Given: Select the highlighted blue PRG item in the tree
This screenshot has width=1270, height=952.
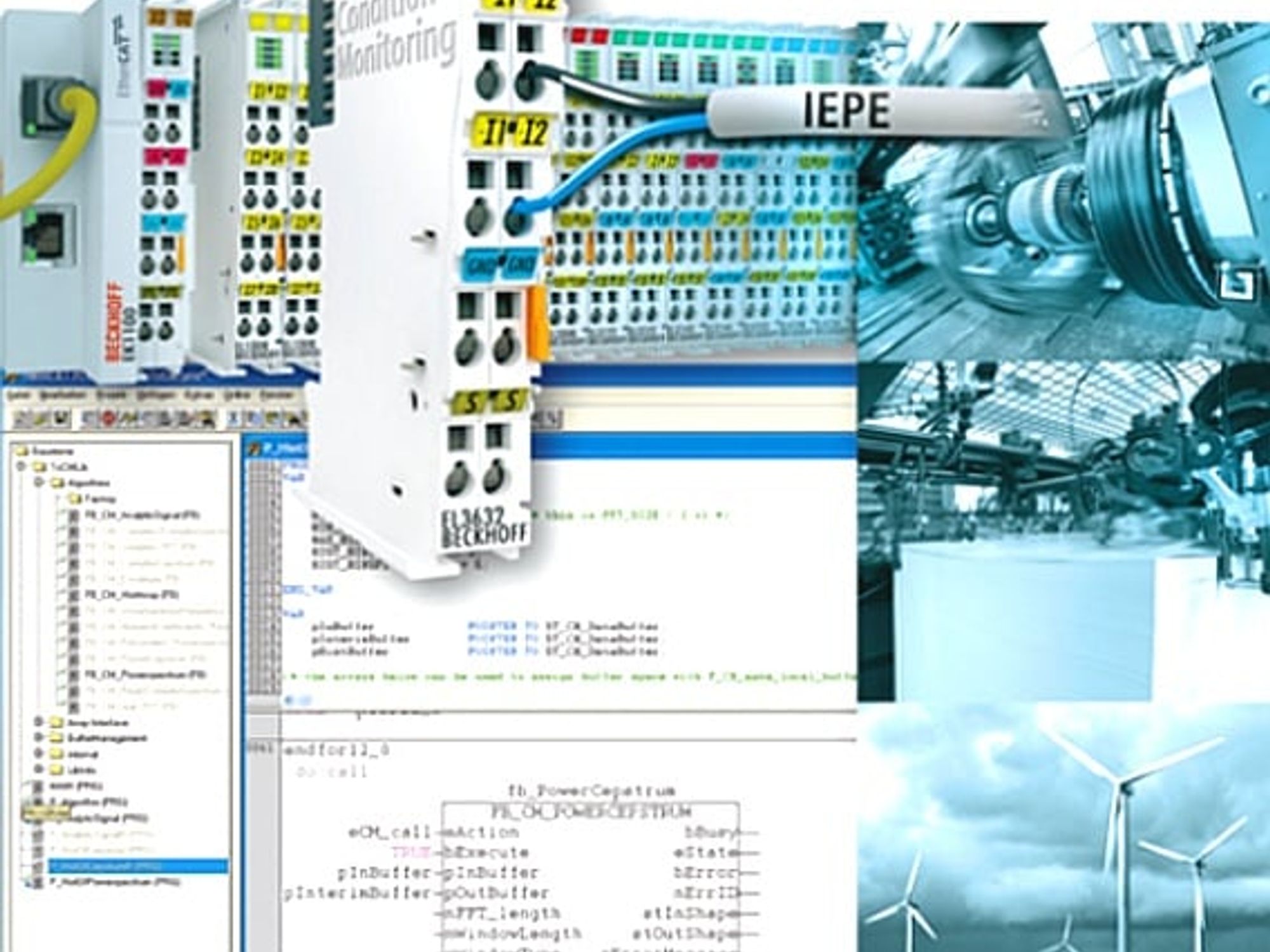Looking at the screenshot, I should click(138, 866).
